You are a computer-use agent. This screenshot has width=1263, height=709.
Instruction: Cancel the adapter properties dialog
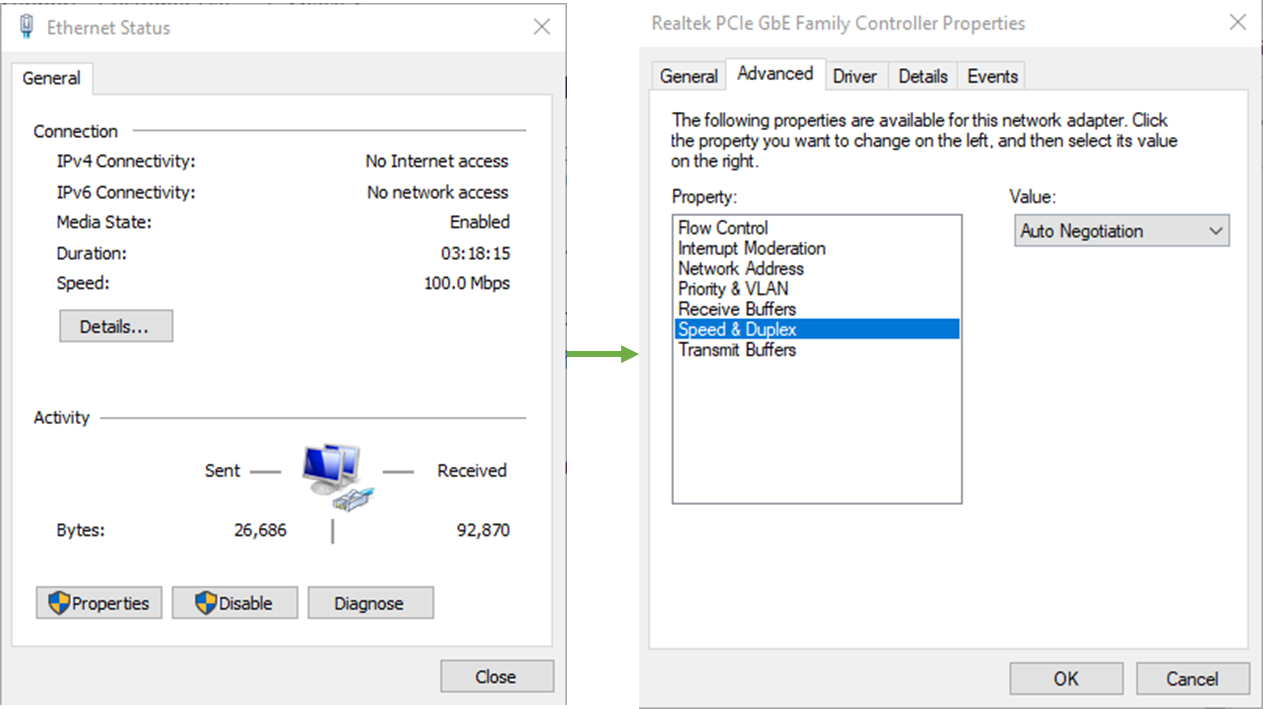(x=1192, y=679)
